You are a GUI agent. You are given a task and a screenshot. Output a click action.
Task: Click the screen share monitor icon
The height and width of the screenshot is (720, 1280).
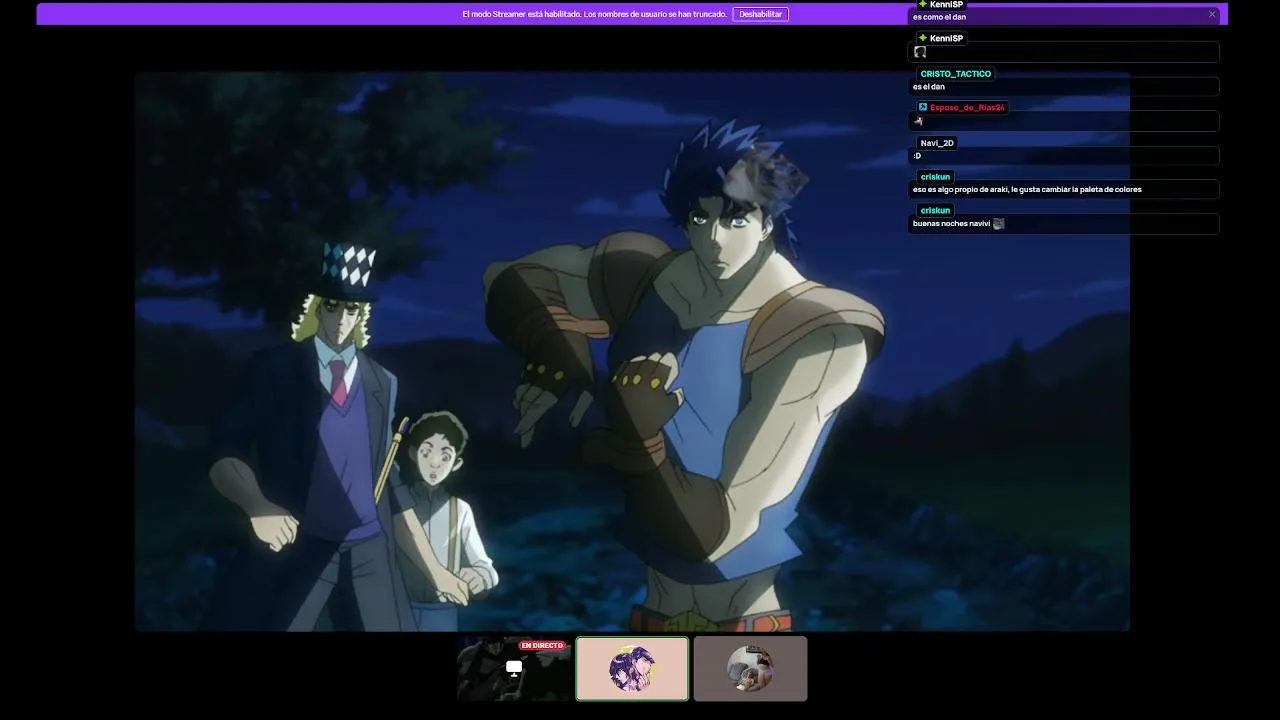click(514, 668)
